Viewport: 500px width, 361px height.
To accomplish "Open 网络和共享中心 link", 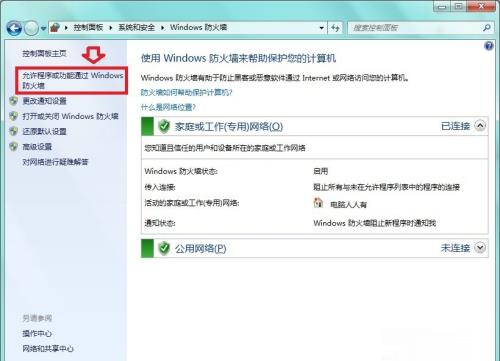I will (x=48, y=349).
